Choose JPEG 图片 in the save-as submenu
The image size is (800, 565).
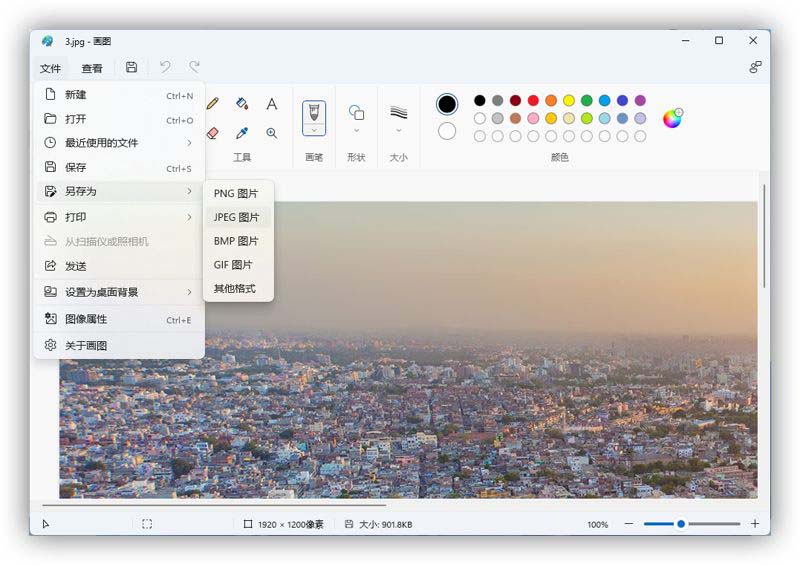(236, 217)
